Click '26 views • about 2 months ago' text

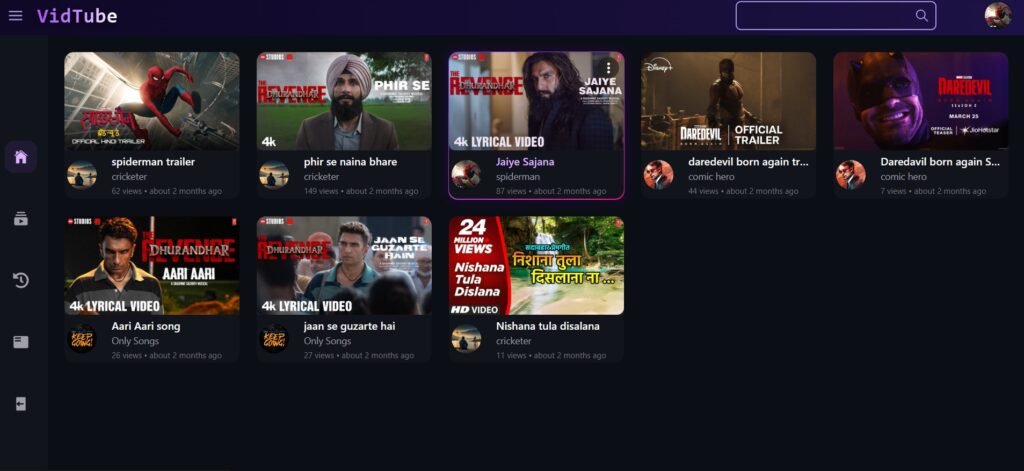167,355
